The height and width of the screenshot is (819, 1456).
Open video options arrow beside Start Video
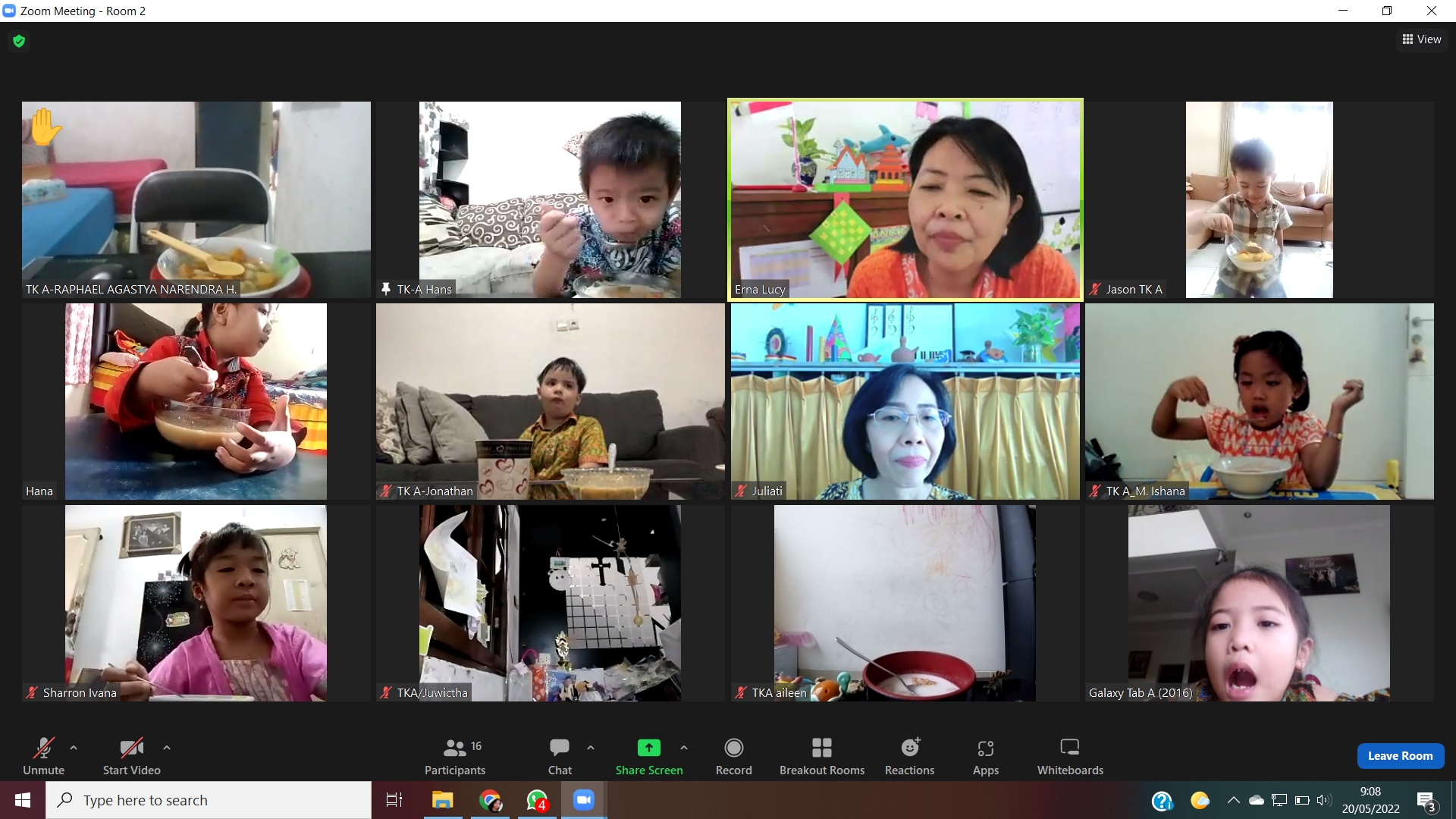(x=167, y=748)
